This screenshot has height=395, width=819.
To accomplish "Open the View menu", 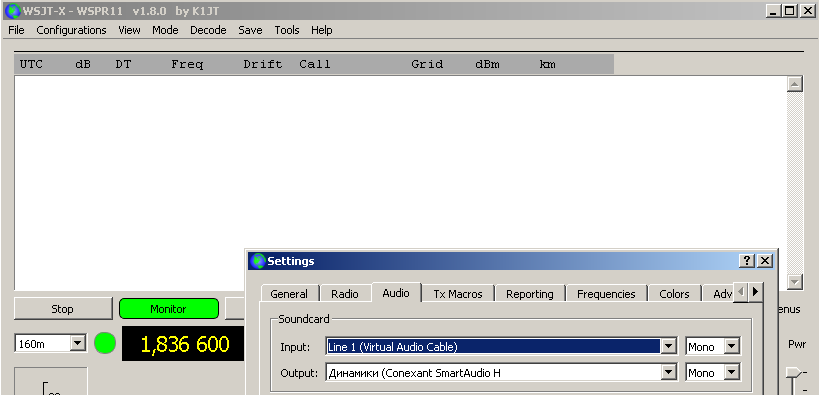I will coord(129,30).
